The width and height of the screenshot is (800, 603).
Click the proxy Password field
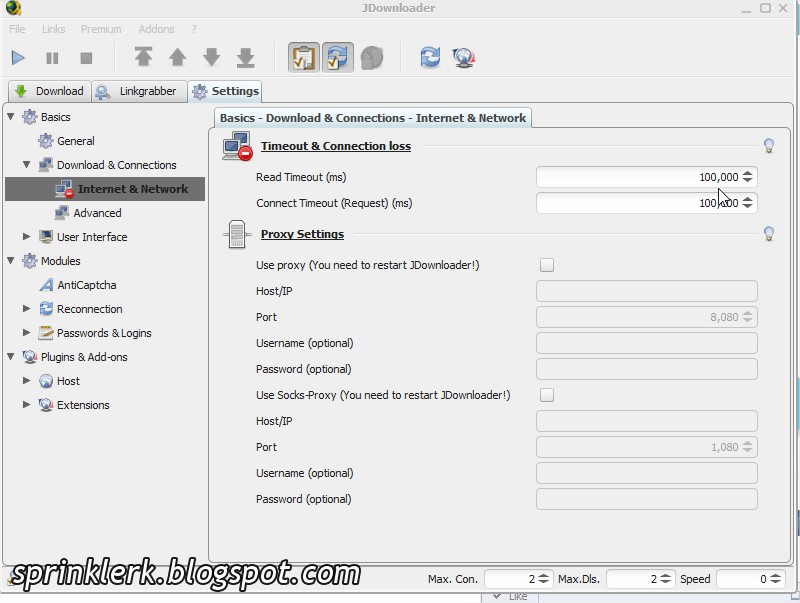647,369
